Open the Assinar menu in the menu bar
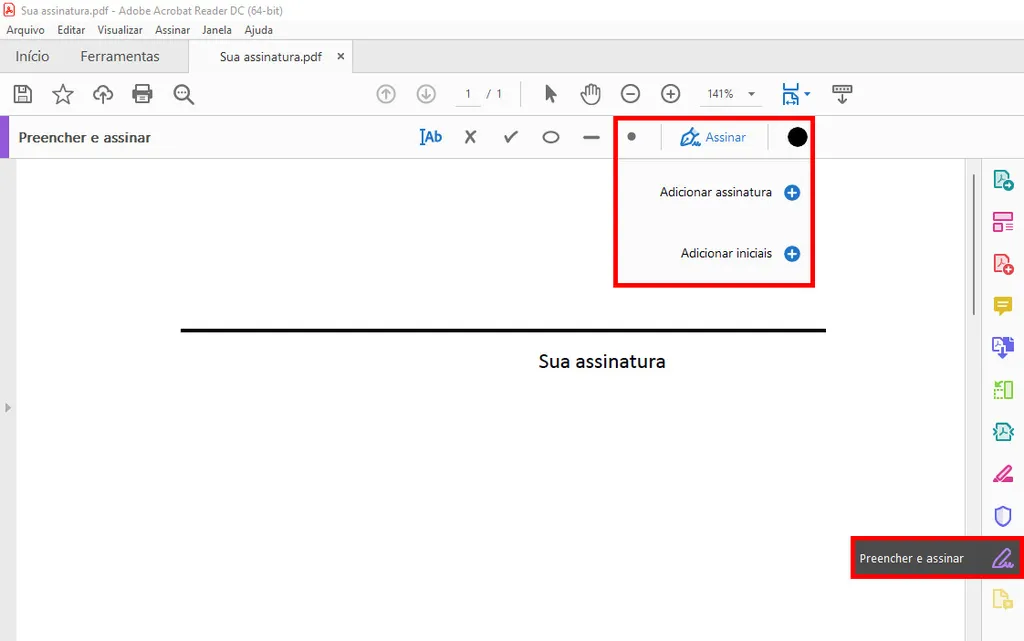The width and height of the screenshot is (1024, 641). point(172,30)
